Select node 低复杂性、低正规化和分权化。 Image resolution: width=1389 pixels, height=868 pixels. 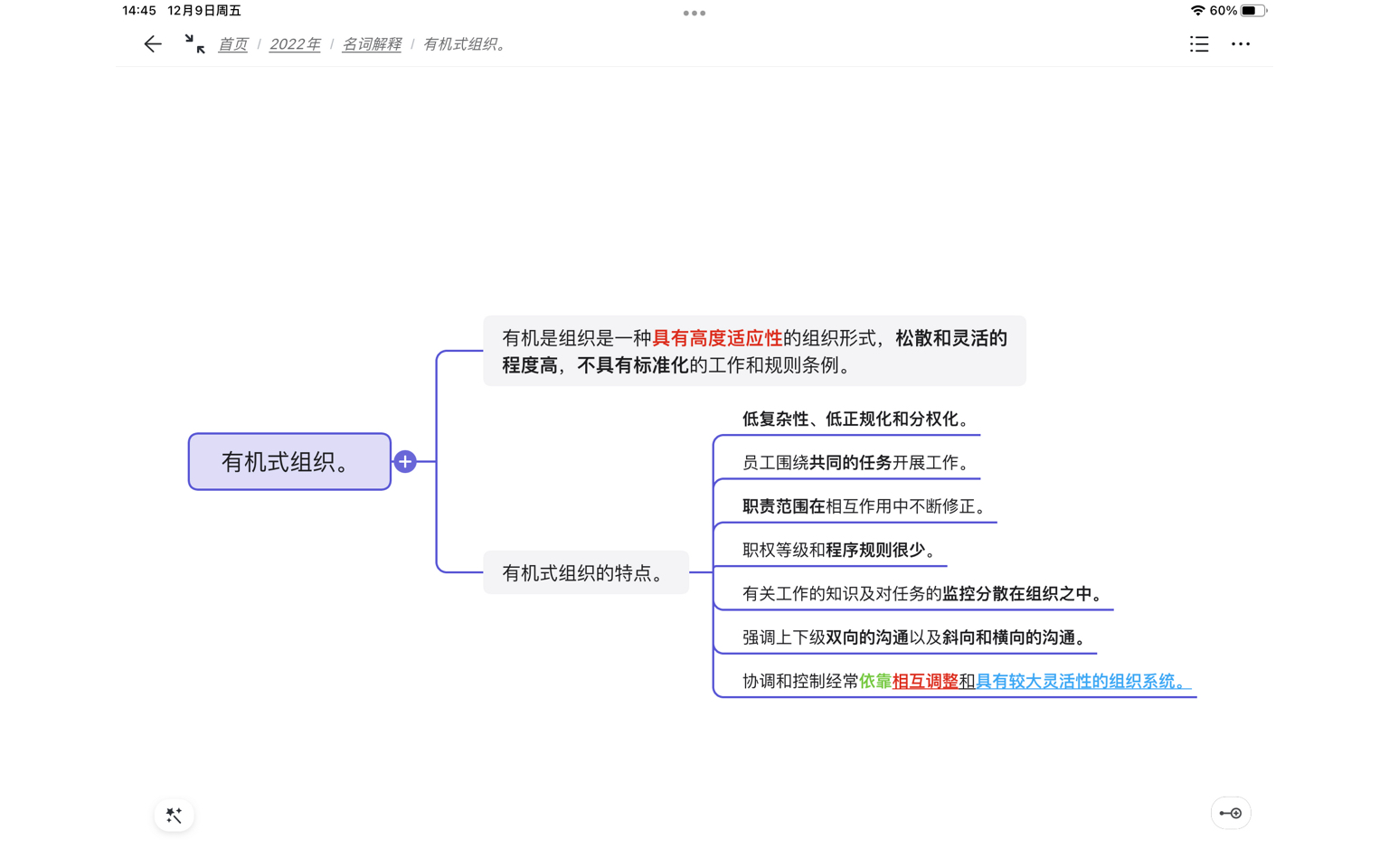coord(857,420)
